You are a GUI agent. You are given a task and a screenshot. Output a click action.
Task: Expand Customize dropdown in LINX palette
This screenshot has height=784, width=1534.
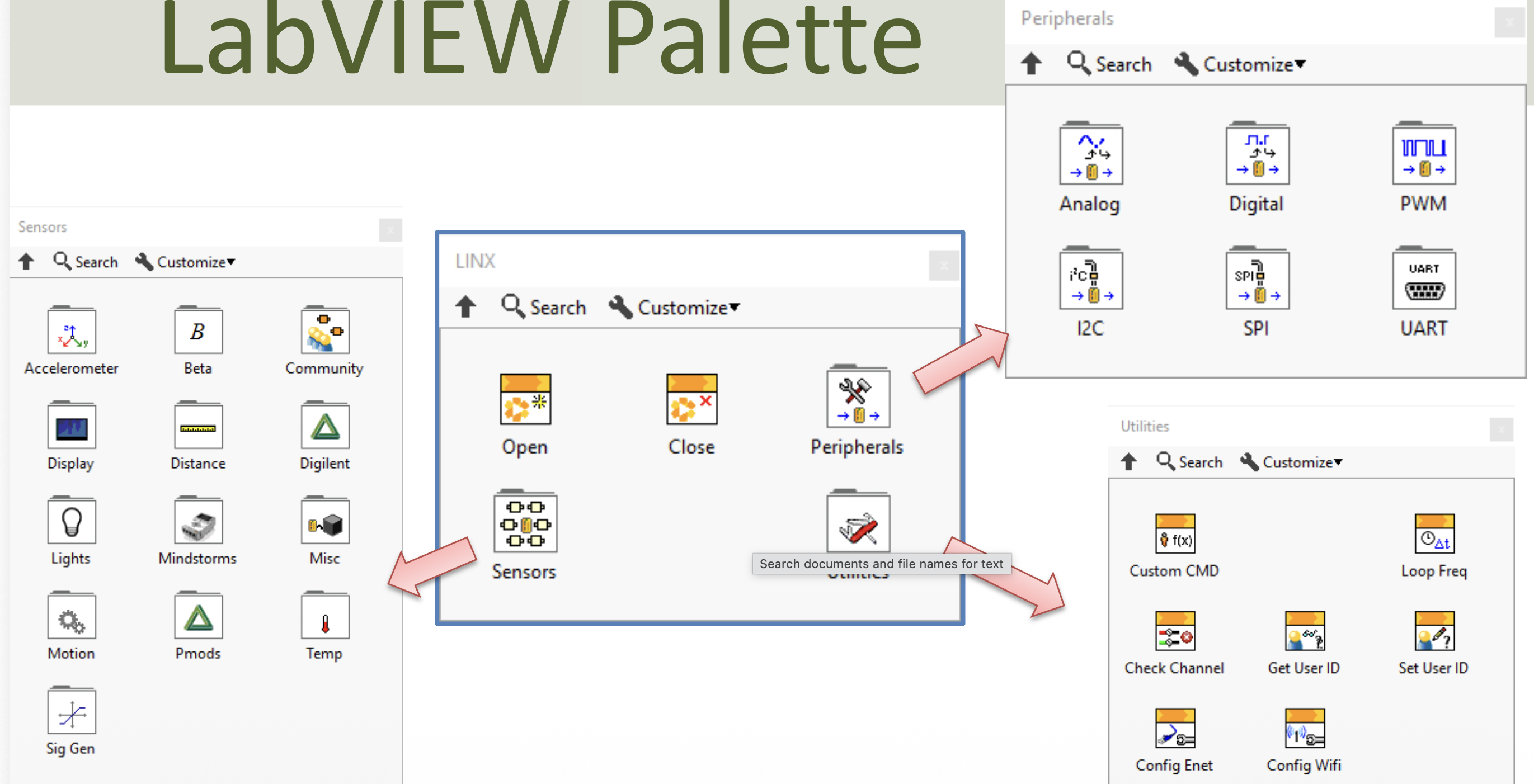pyautogui.click(x=674, y=307)
